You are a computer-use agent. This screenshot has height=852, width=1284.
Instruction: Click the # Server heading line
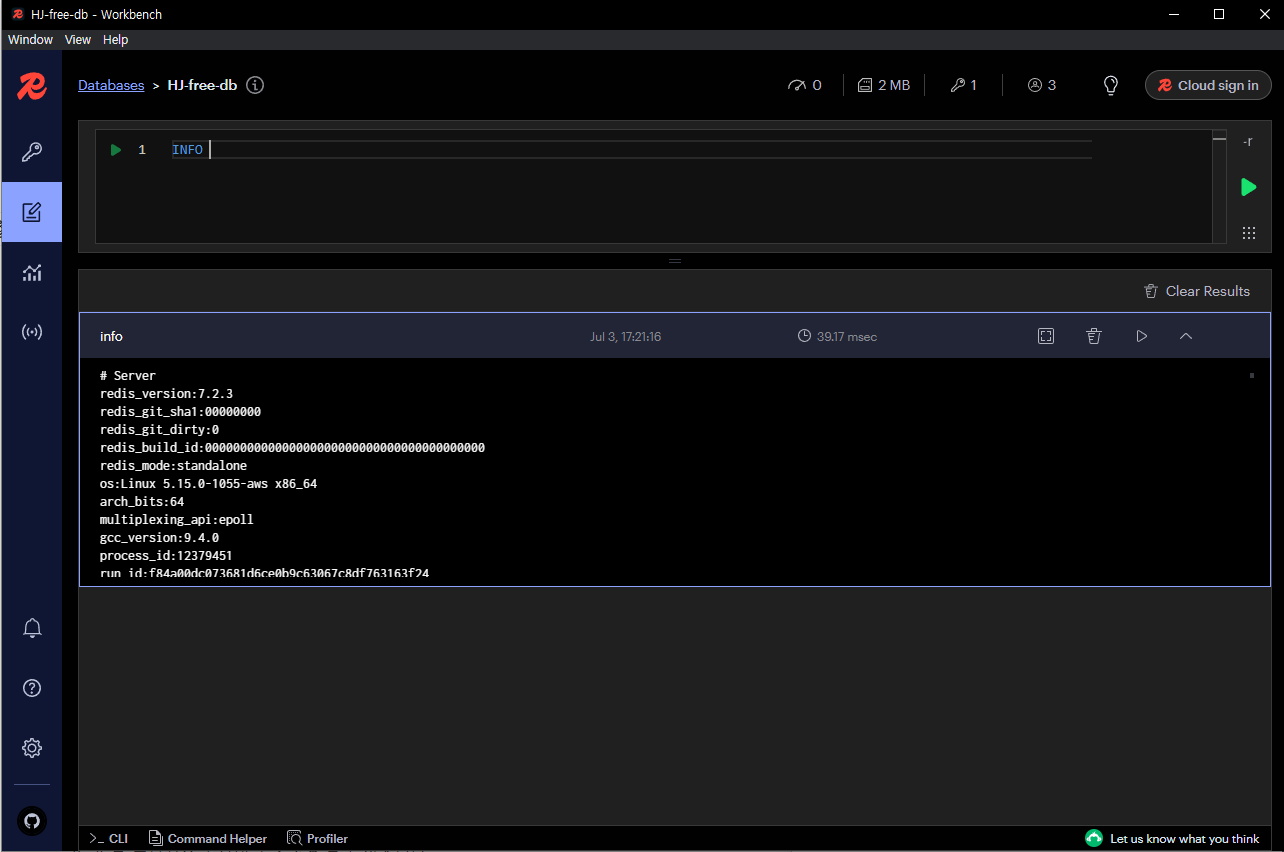pyautogui.click(x=127, y=375)
